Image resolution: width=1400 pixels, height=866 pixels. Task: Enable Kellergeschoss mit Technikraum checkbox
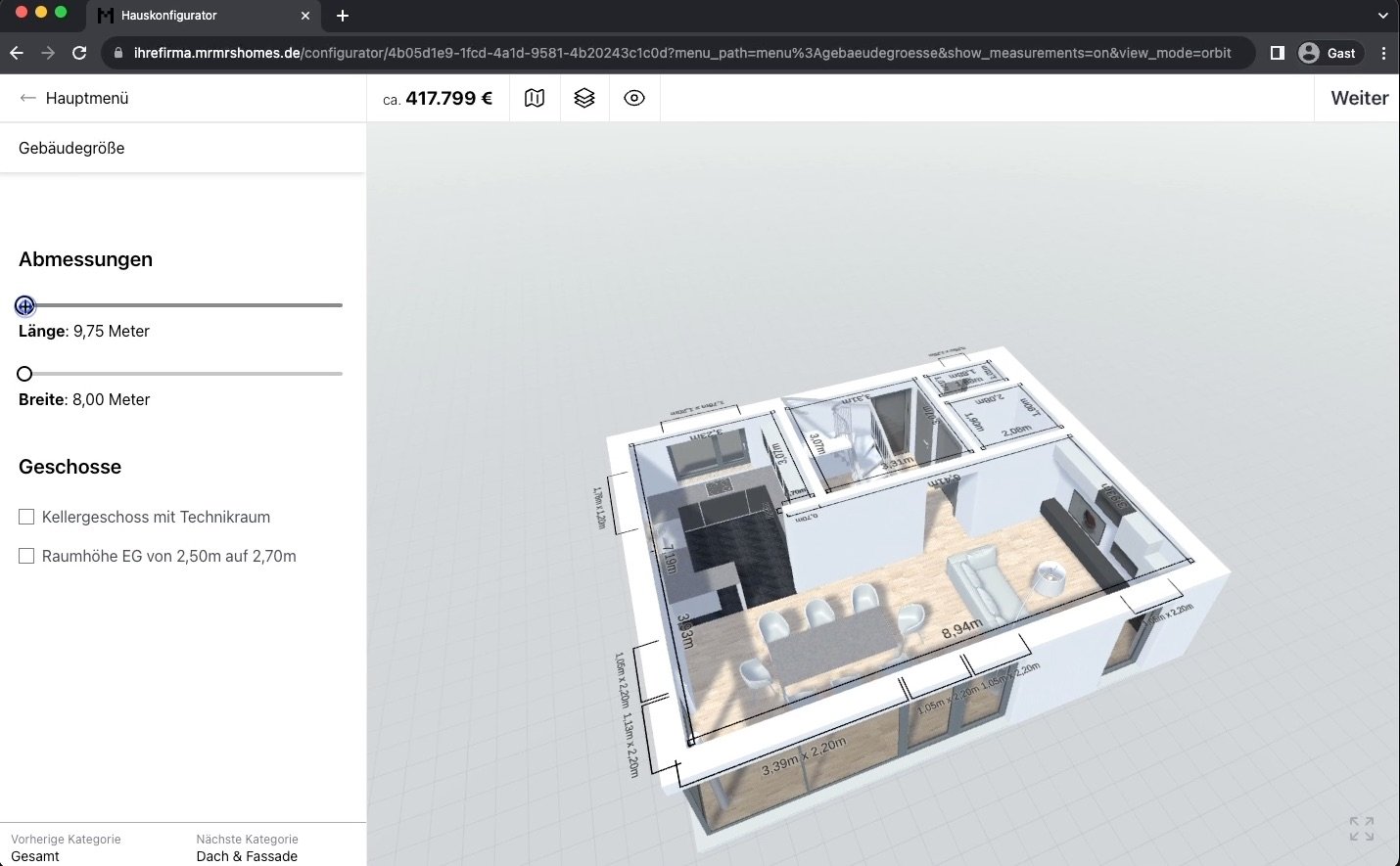[x=26, y=517]
